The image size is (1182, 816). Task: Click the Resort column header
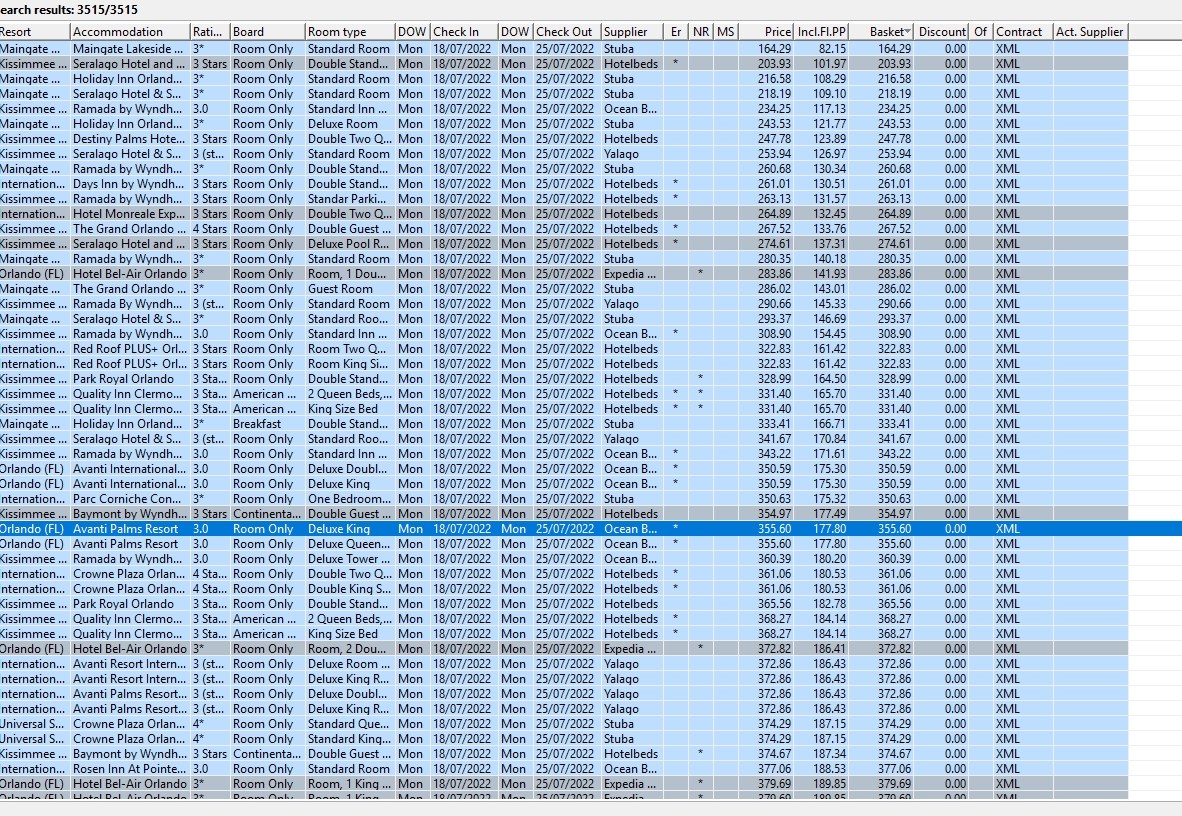34,32
